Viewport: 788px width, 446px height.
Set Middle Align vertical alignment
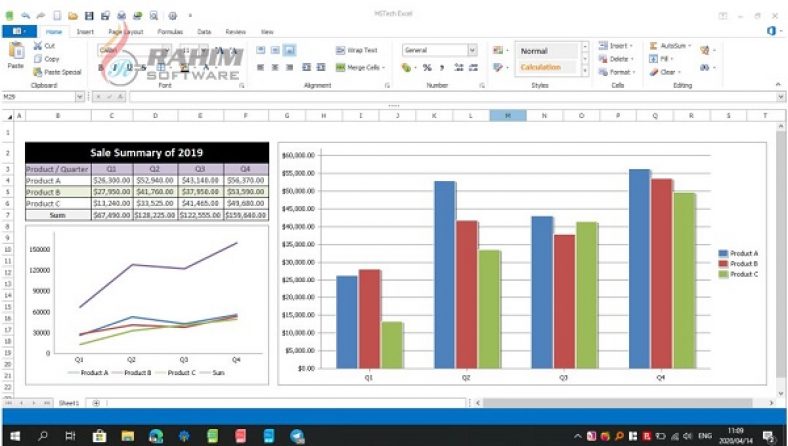click(x=275, y=50)
